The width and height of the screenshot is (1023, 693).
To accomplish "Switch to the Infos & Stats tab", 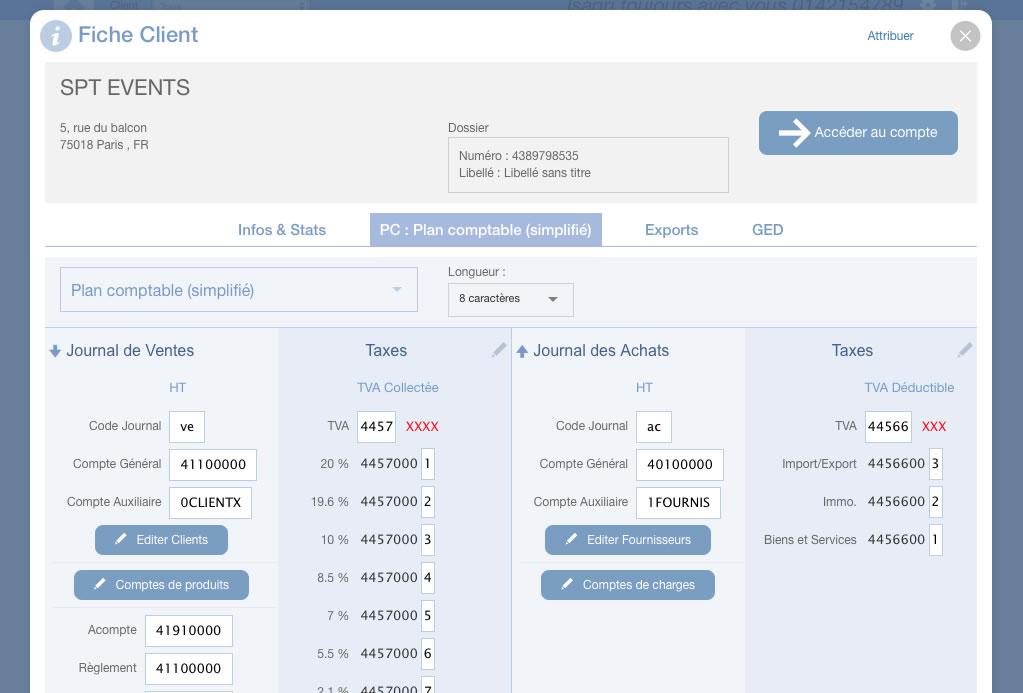I will 282,230.
